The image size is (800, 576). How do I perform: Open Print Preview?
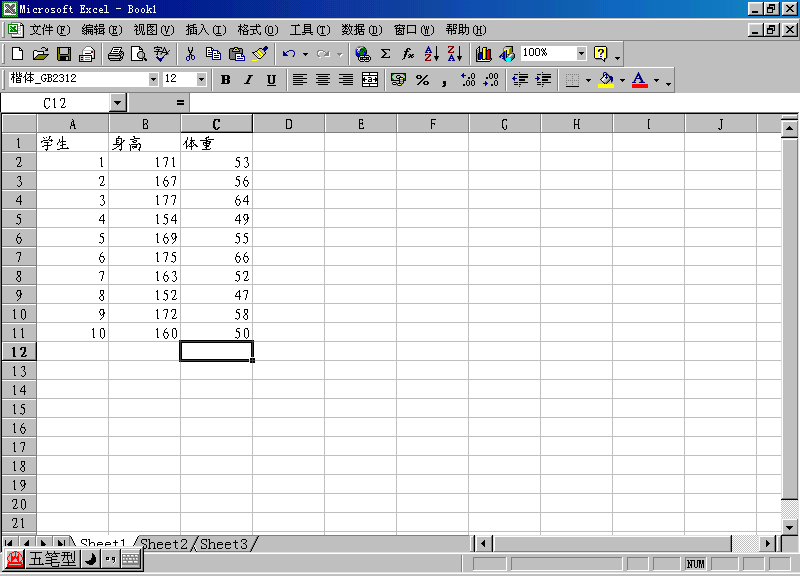(x=139, y=54)
